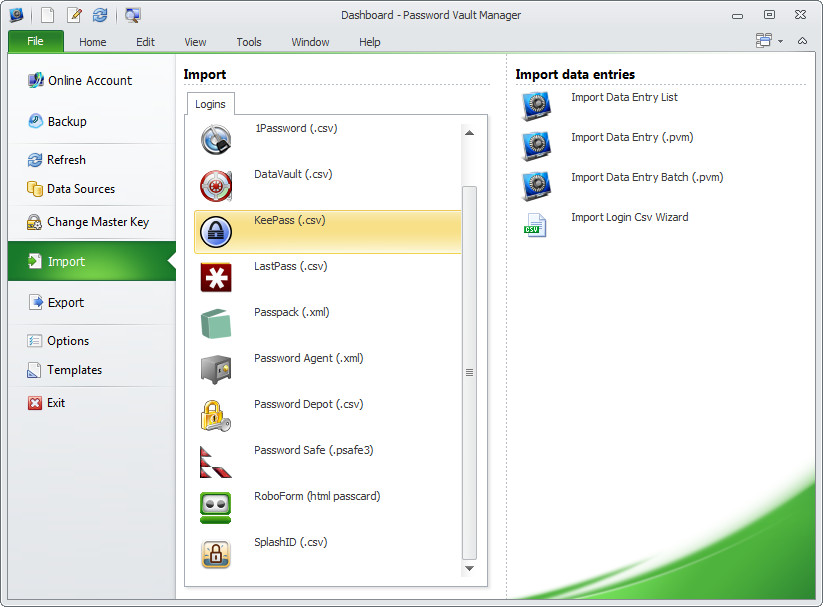Click the new blank document icon in quick access toolbar
Screen dimensions: 823x607
[x=48, y=15]
